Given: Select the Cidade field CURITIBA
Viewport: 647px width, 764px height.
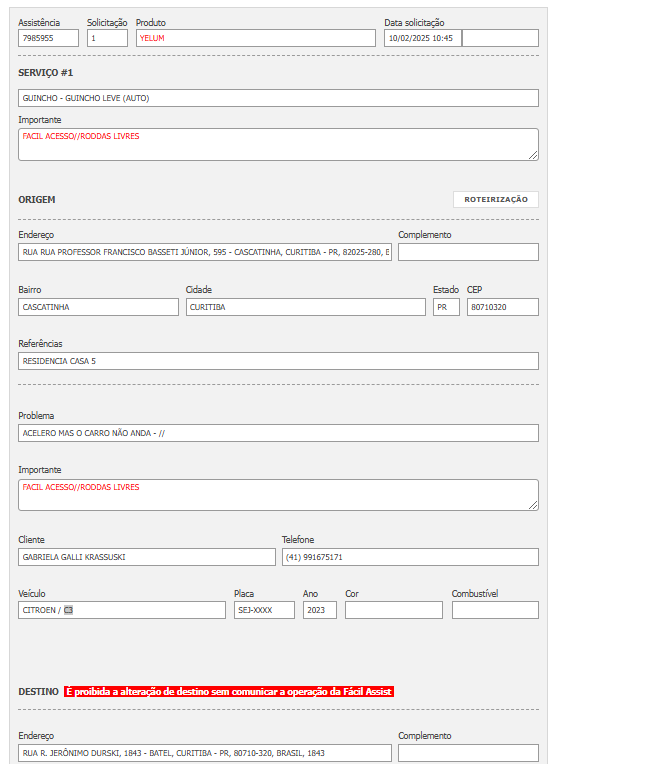Looking at the screenshot, I should 305,307.
